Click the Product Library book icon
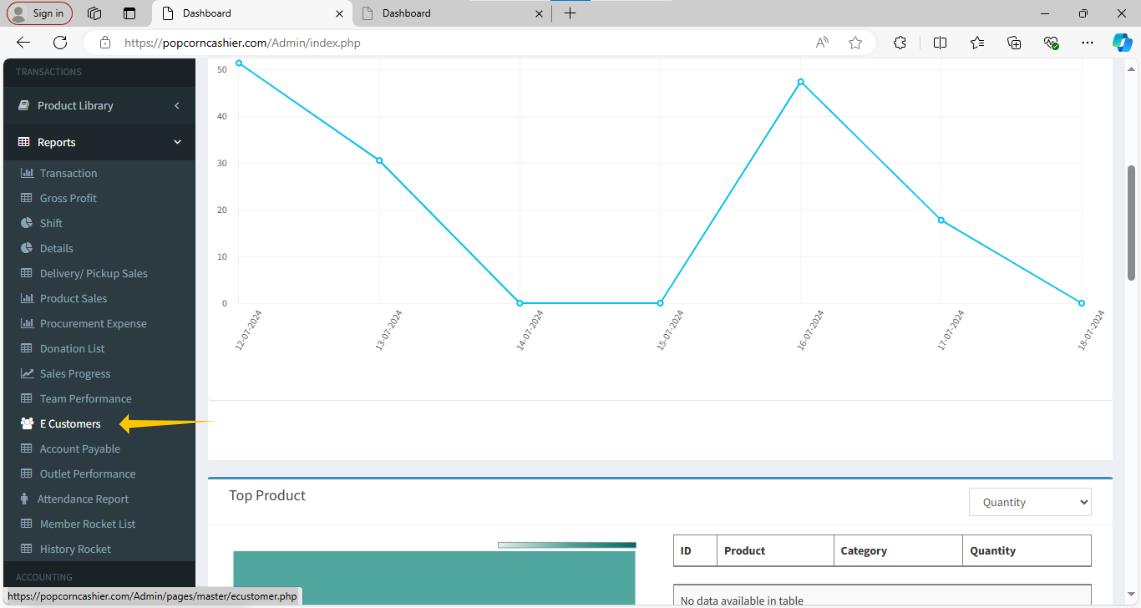 click(x=24, y=105)
